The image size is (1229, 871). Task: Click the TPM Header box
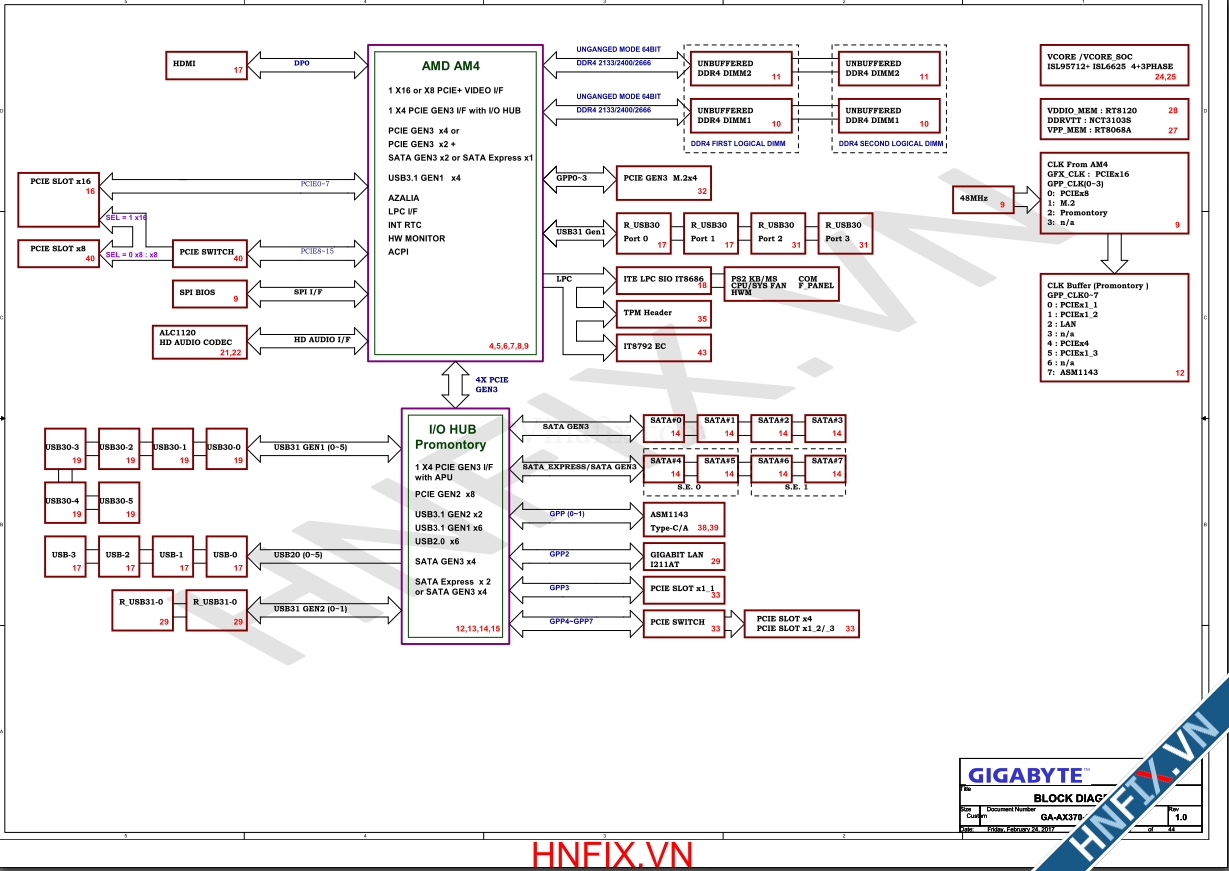[x=663, y=315]
